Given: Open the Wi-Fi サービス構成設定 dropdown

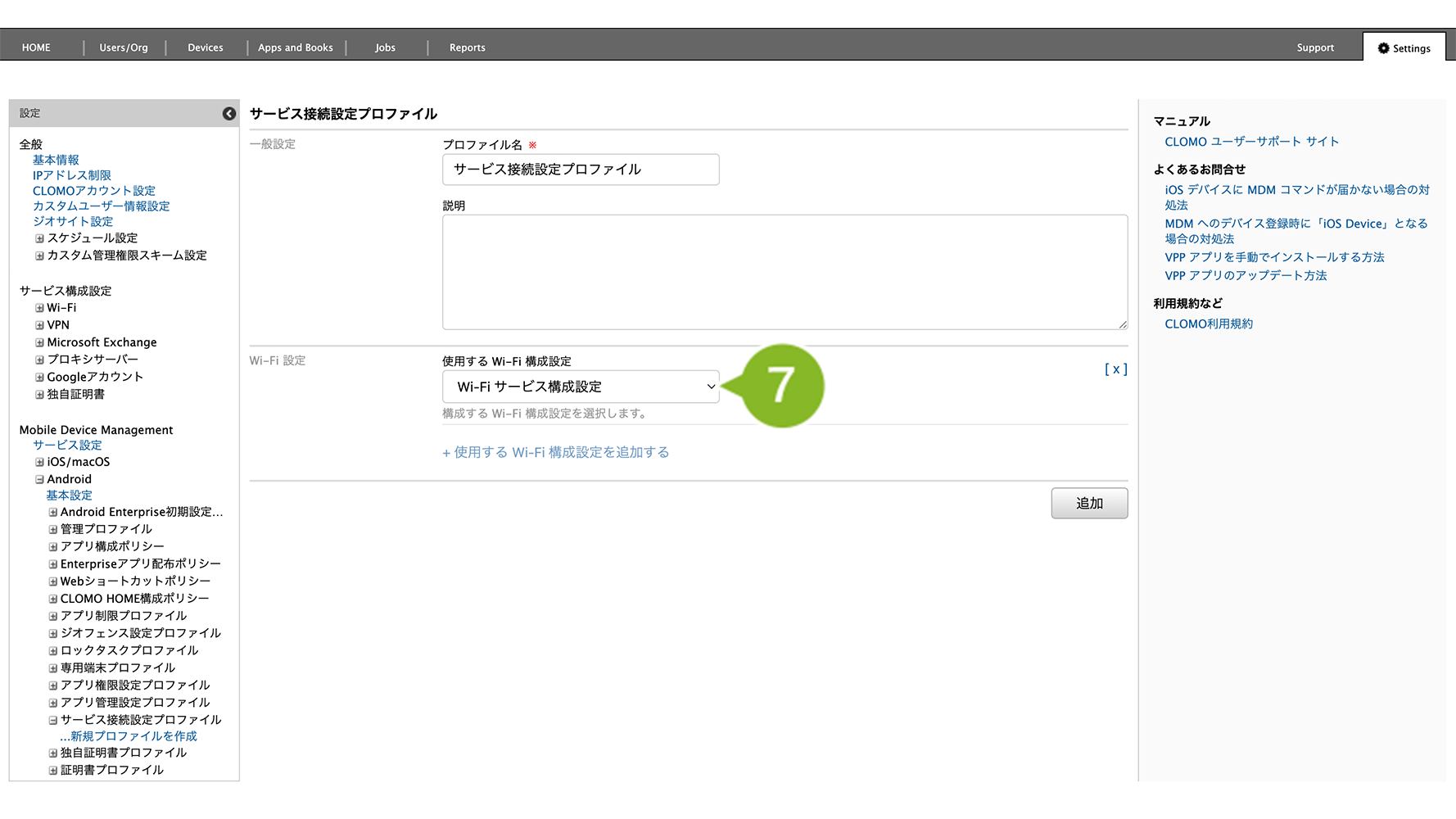Looking at the screenshot, I should coord(580,387).
